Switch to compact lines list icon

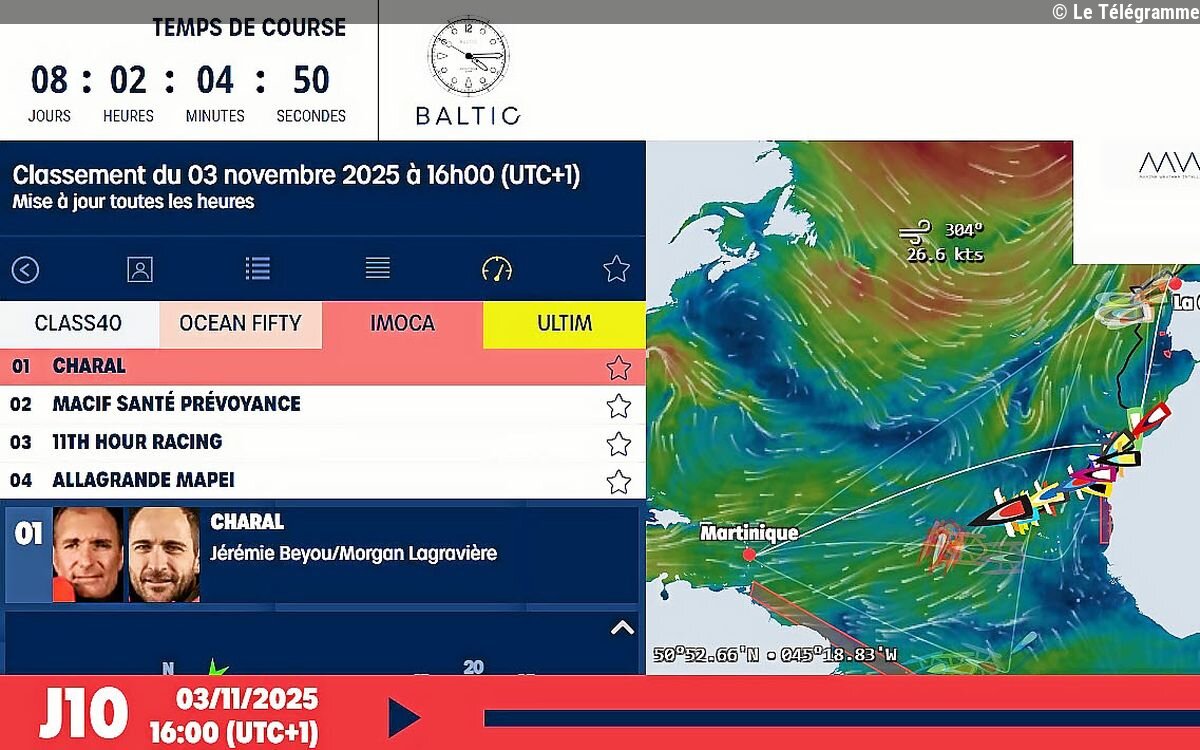point(377,268)
